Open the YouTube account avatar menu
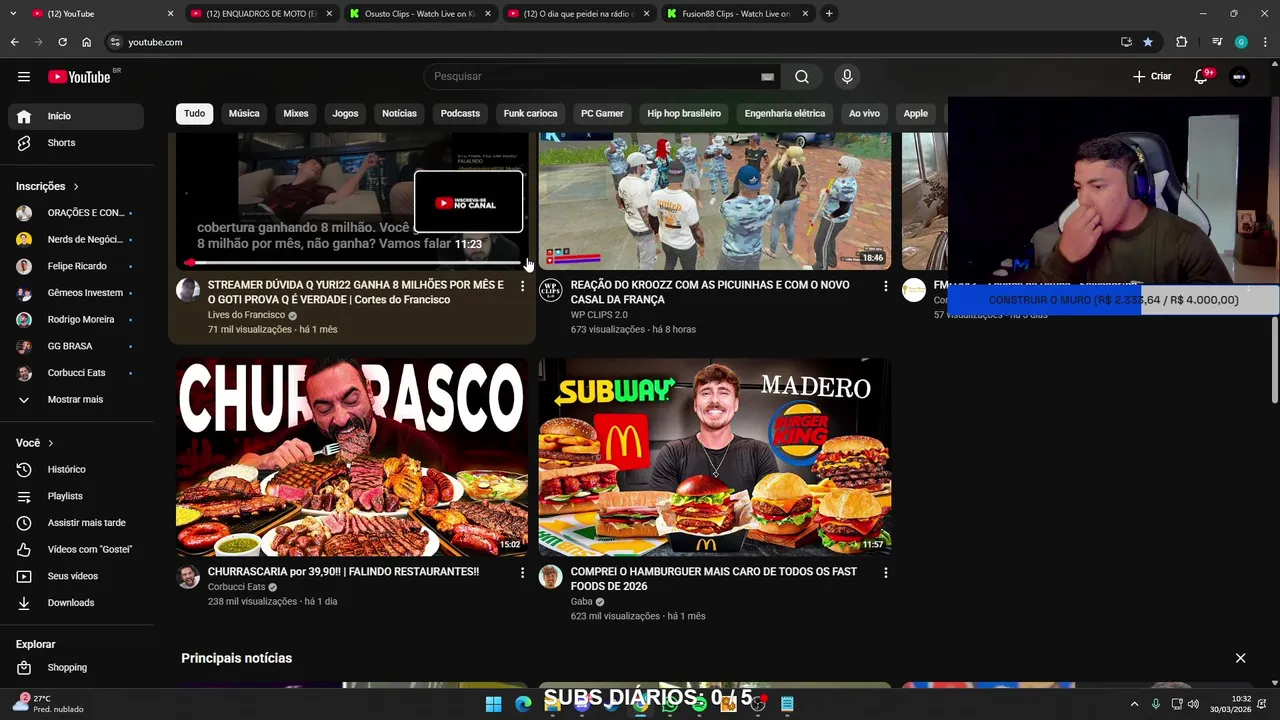The height and width of the screenshot is (720, 1280). (x=1239, y=77)
